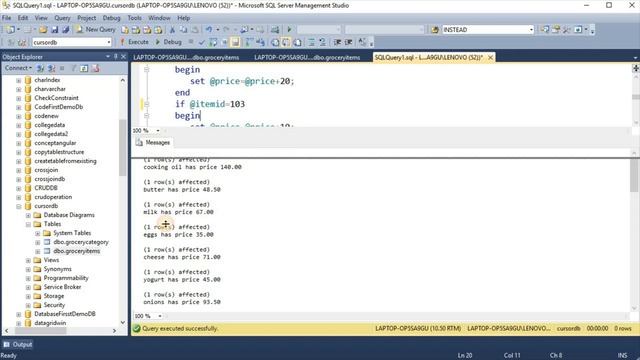Click the Connect dropdown in Object Explorer
This screenshot has height=360, width=640.
pyautogui.click(x=18, y=68)
